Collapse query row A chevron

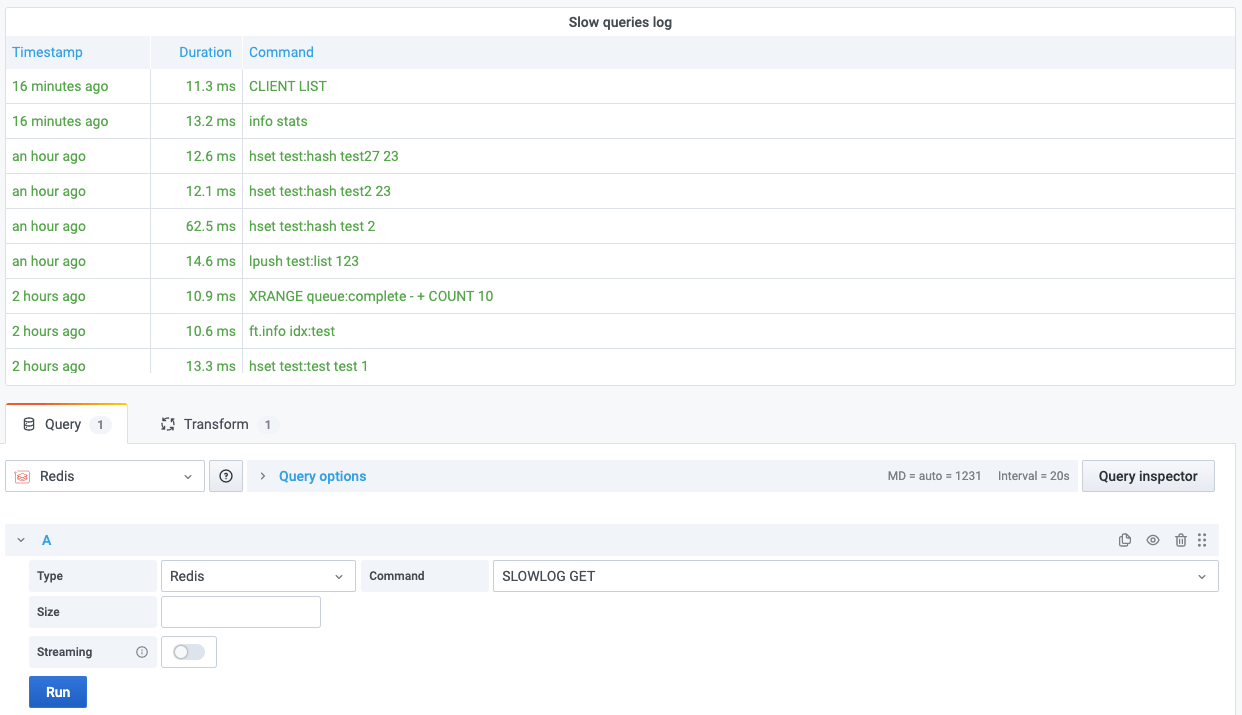coord(21,540)
